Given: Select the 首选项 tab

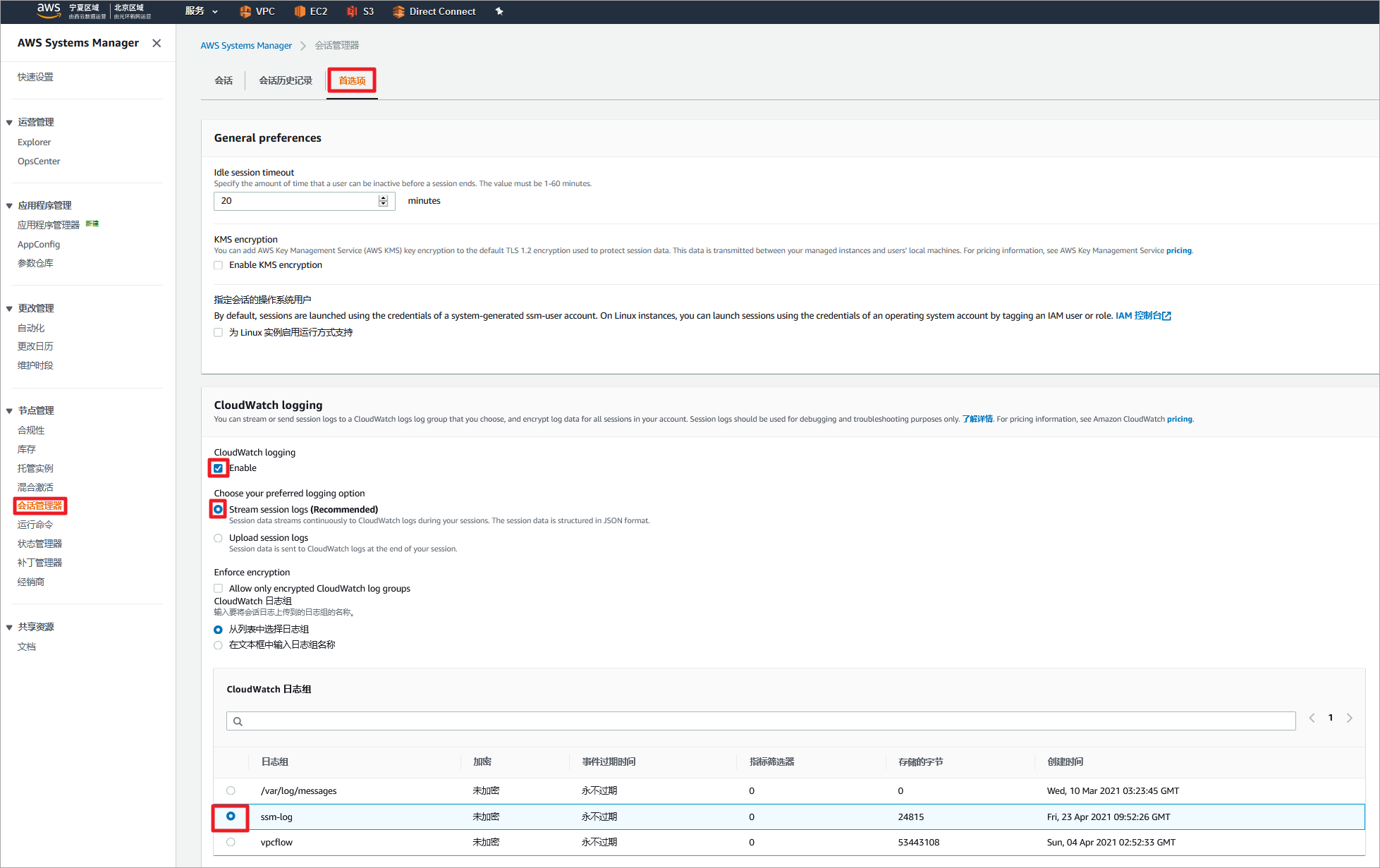Looking at the screenshot, I should pos(352,80).
